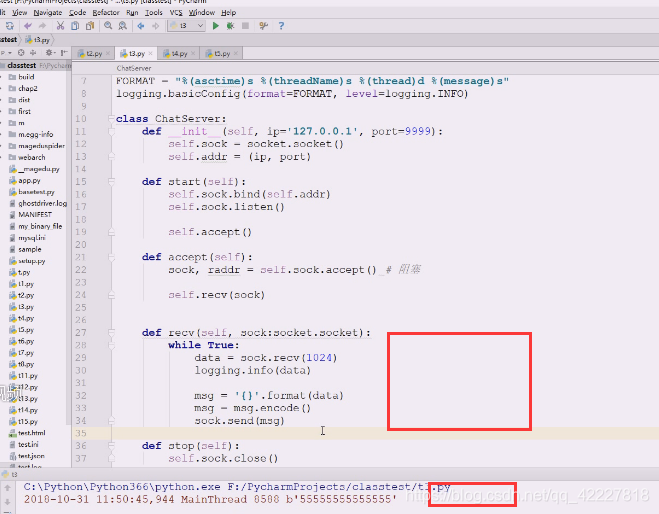
Task: Open the Navigate menu
Action: [47, 13]
